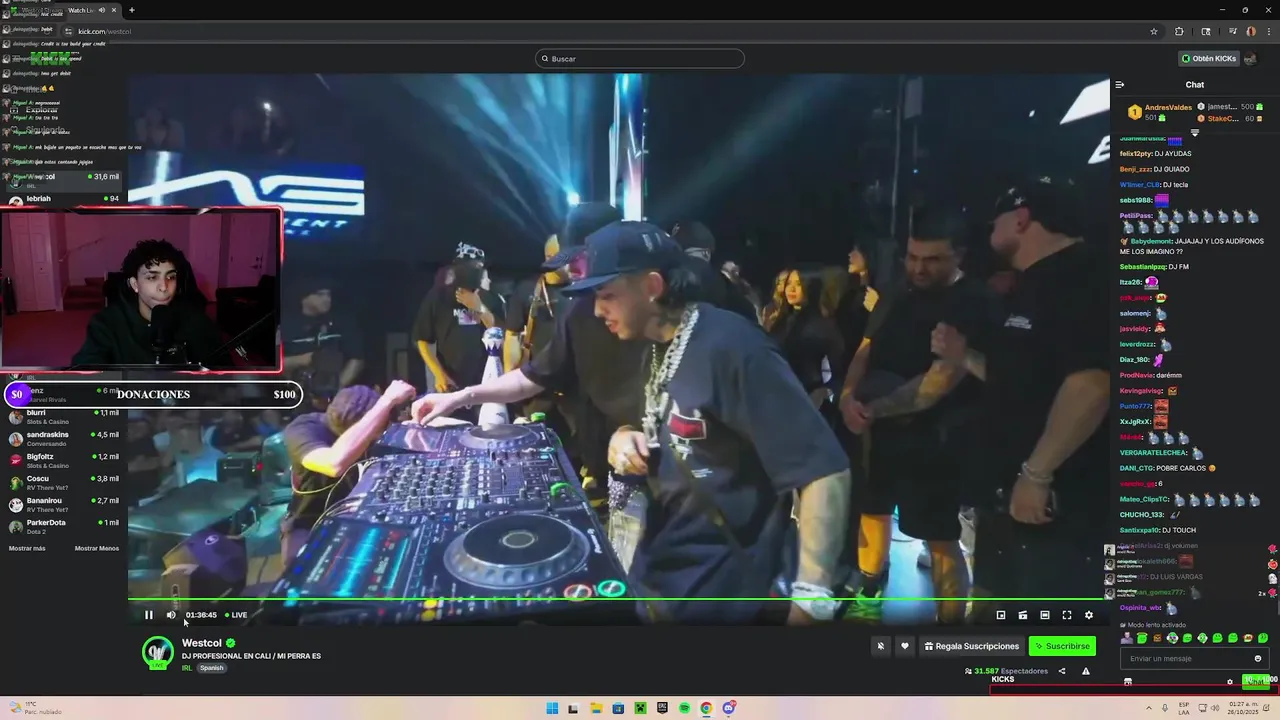Bookmark this page with star icon

[1154, 31]
